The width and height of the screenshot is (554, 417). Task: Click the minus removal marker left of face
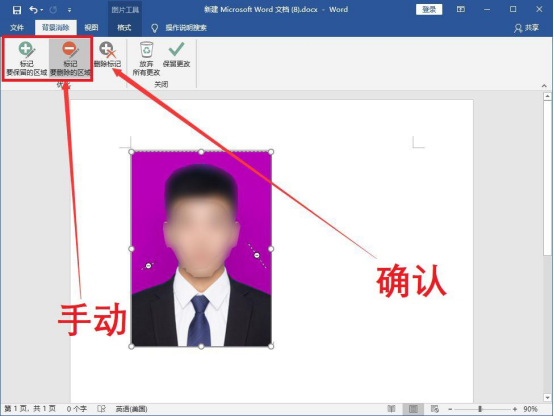coord(148,265)
